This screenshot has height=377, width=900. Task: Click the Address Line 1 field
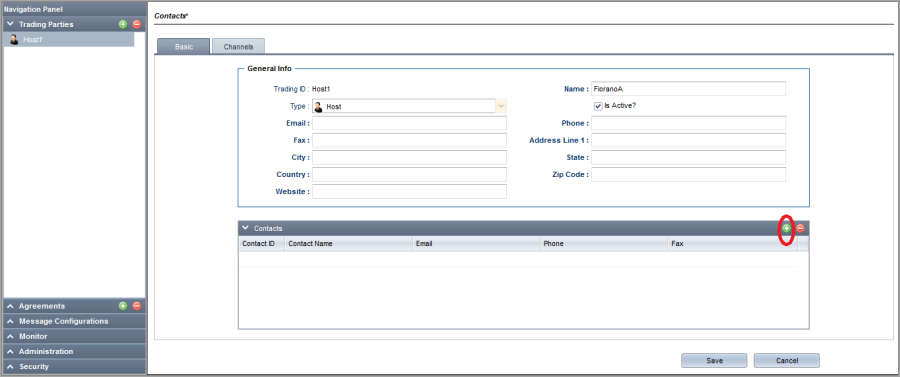point(688,141)
